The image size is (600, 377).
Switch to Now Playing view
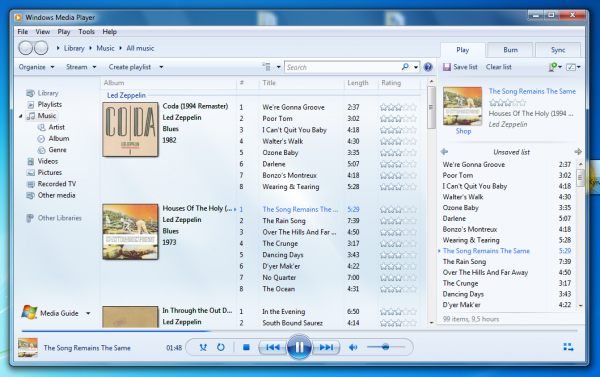568,347
